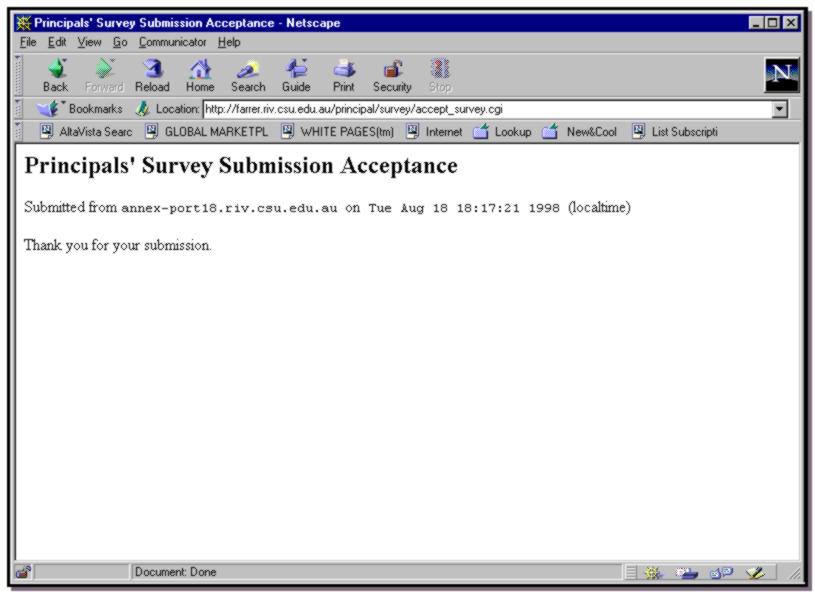Open the mailbox from the component bar
Screen dimensions: 815x594
click(686, 573)
